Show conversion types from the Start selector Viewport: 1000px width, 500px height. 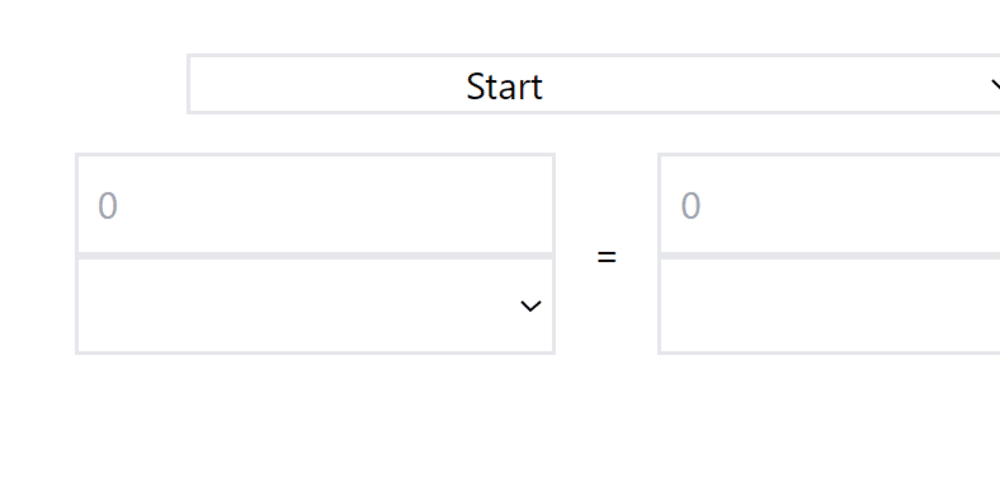coord(594,85)
